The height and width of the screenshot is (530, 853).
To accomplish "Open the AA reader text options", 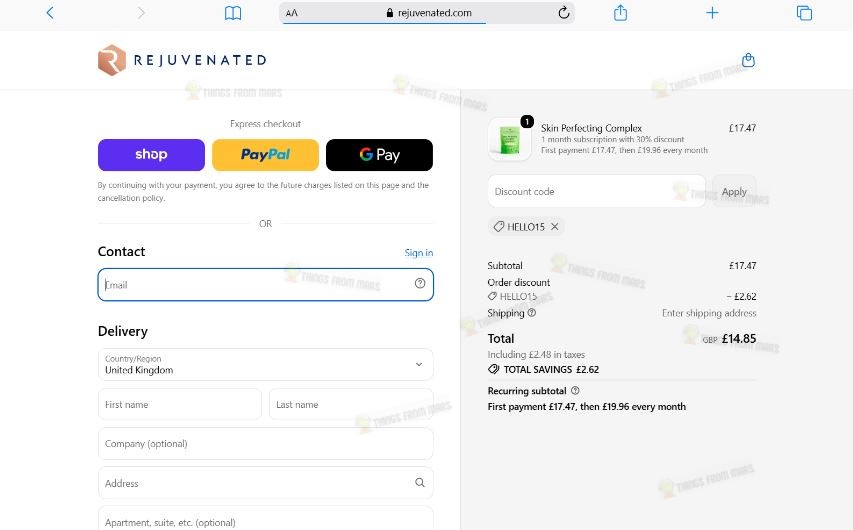I will click(292, 13).
